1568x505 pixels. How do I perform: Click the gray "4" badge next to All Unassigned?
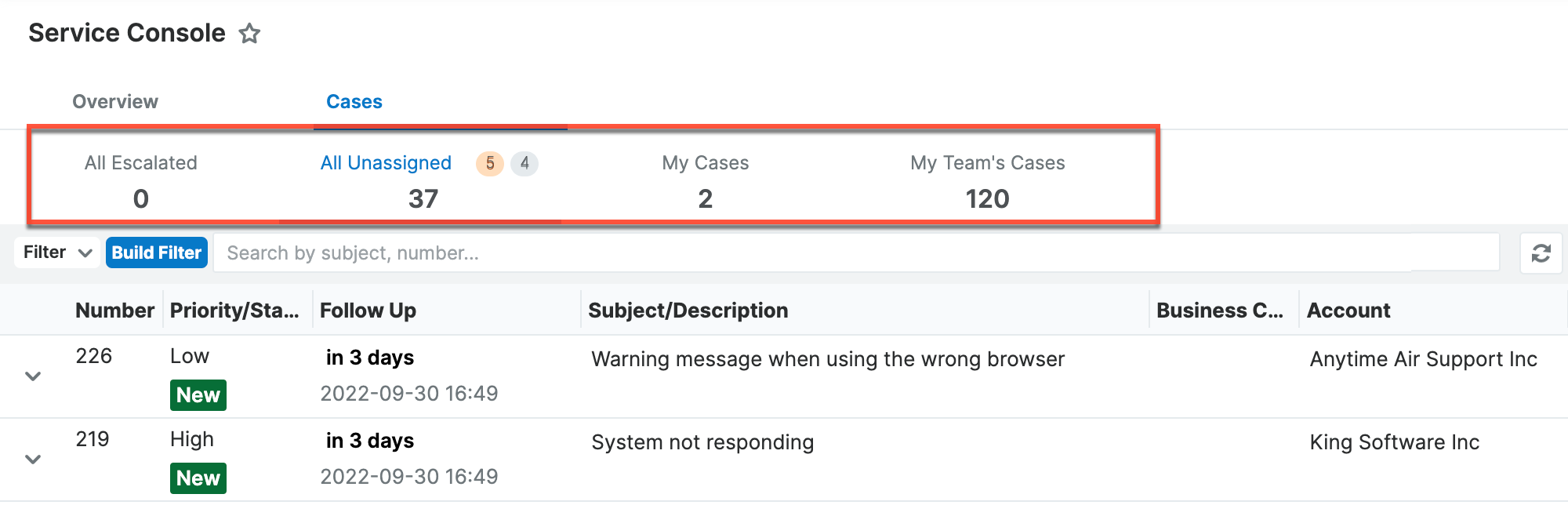click(x=524, y=164)
